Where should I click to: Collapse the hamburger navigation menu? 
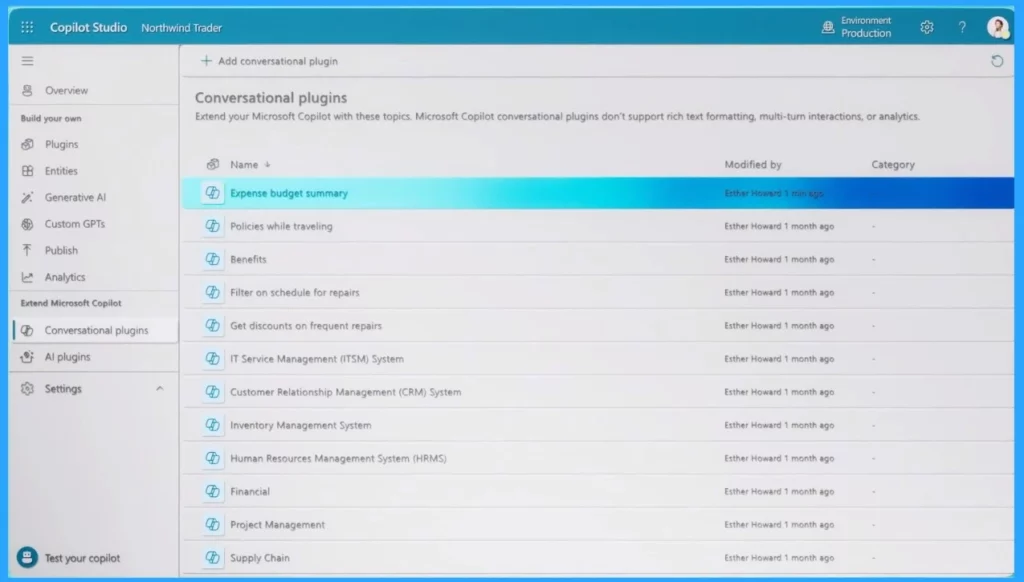27,61
